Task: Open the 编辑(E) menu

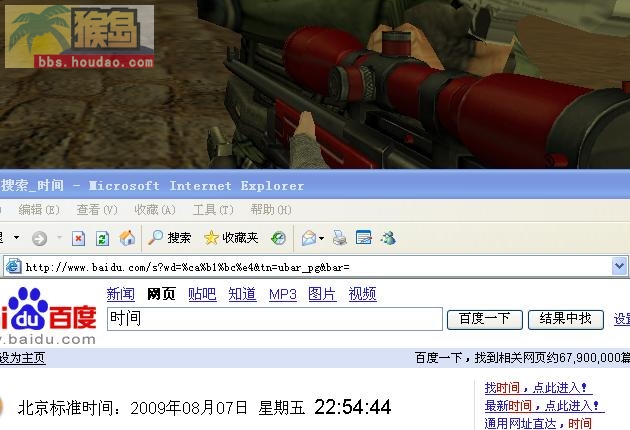Action: point(39,210)
